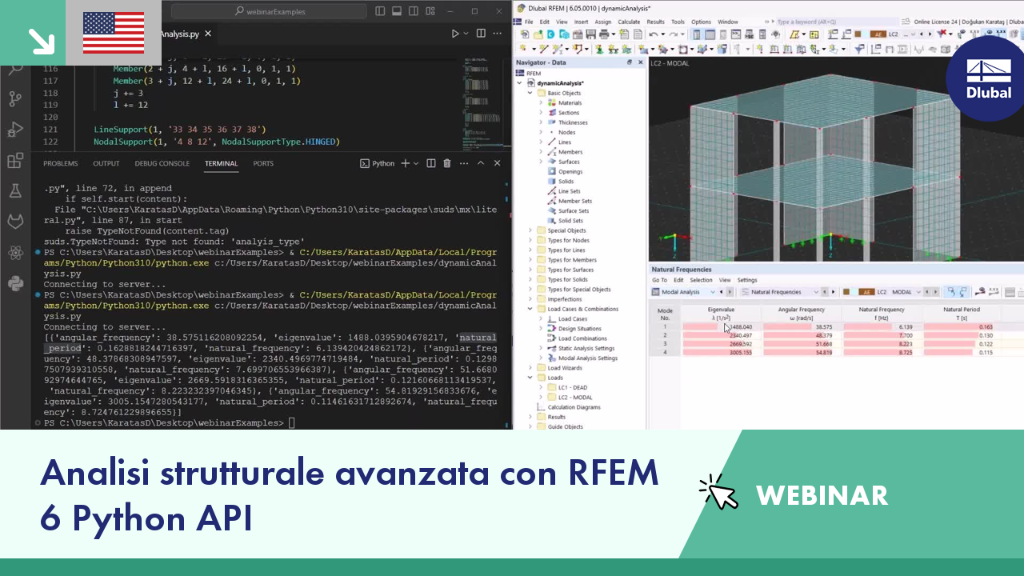
Task: Expand the Special Objects tree node
Action: pyautogui.click(x=530, y=231)
